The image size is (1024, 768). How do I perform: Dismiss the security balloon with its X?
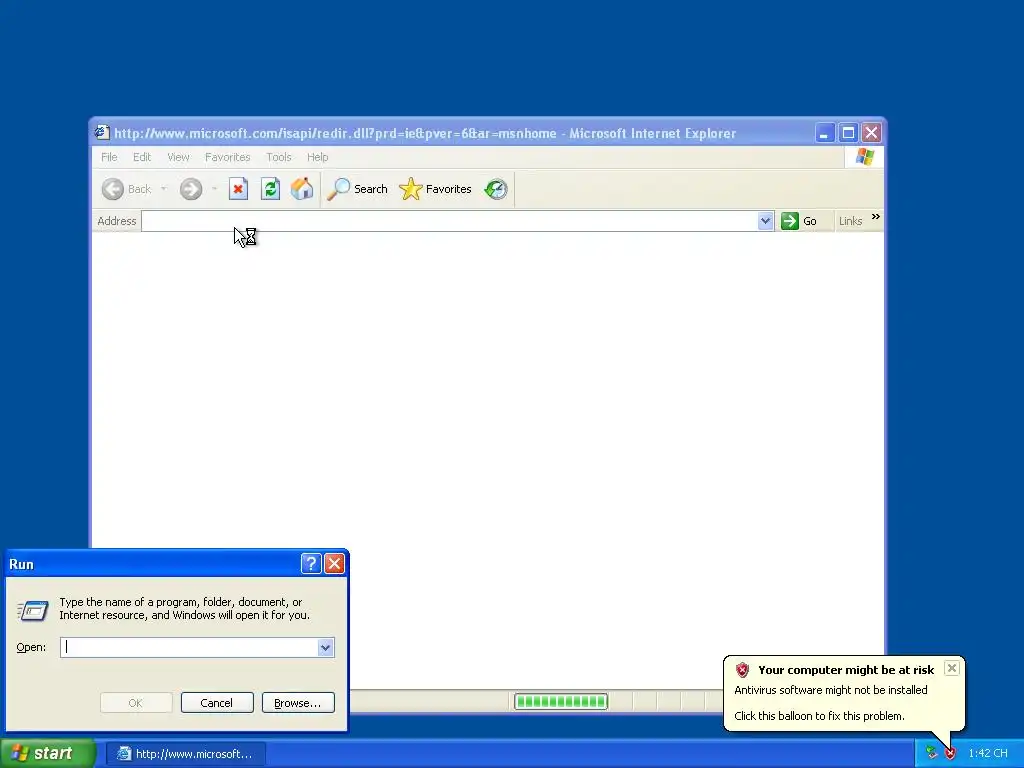(x=952, y=668)
